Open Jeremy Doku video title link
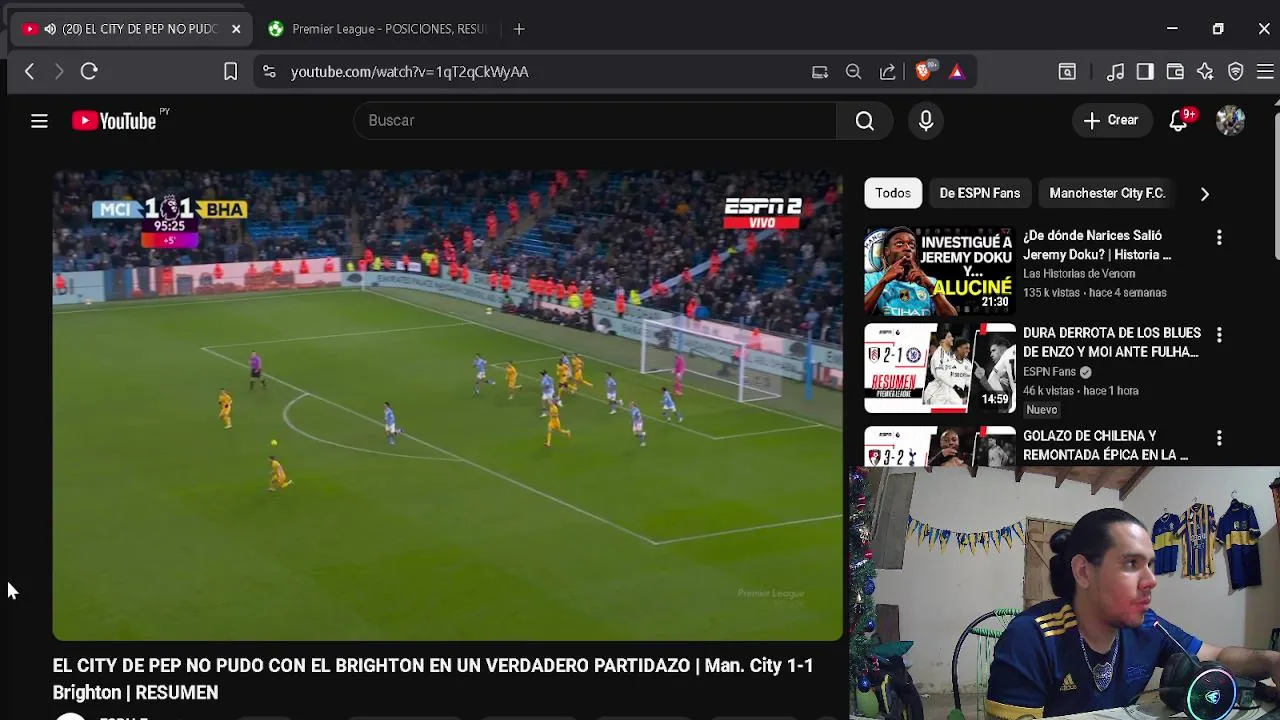This screenshot has height=720, width=1280. pos(1097,245)
